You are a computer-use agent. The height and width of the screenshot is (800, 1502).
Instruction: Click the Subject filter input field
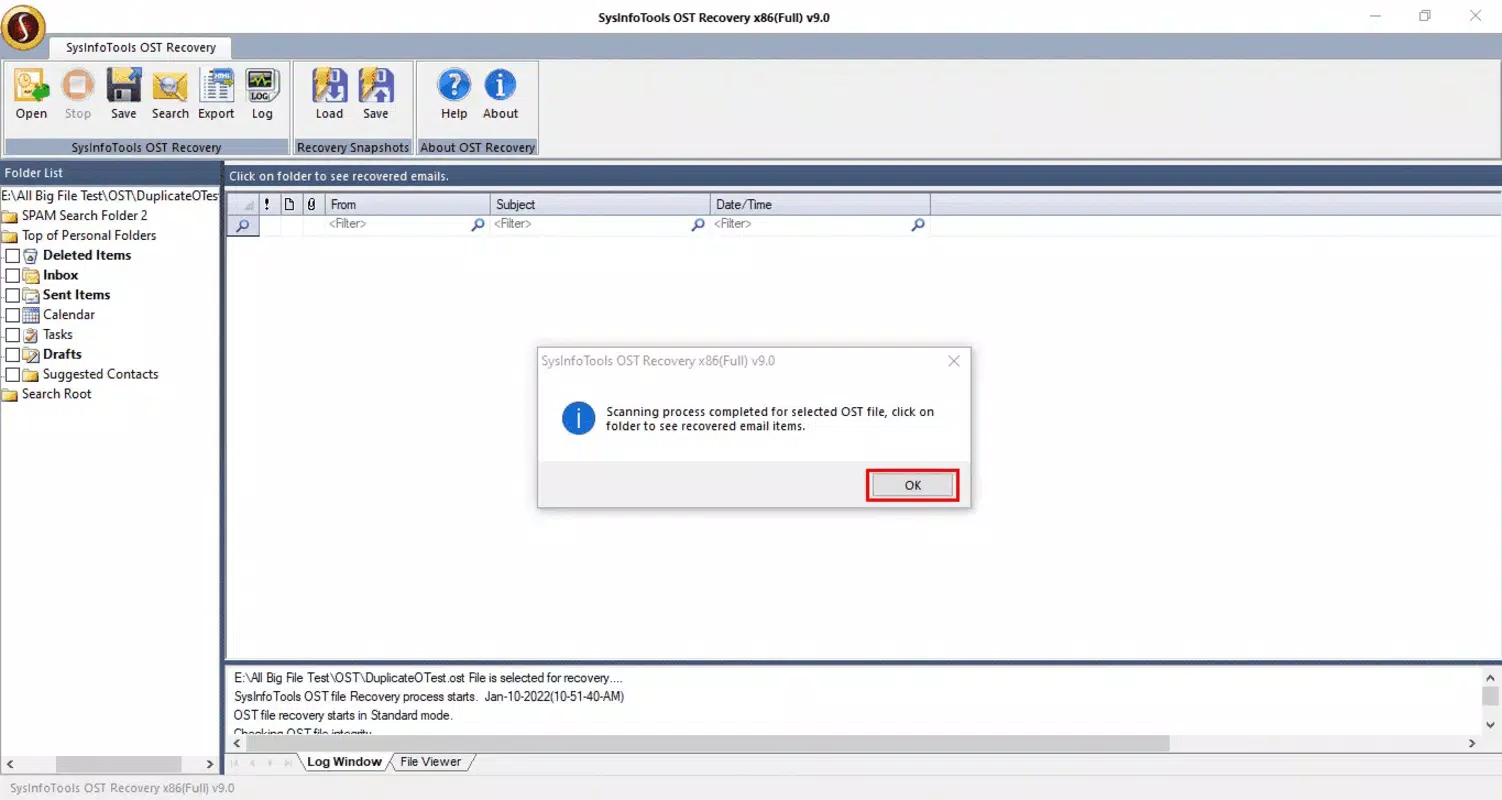tap(591, 225)
